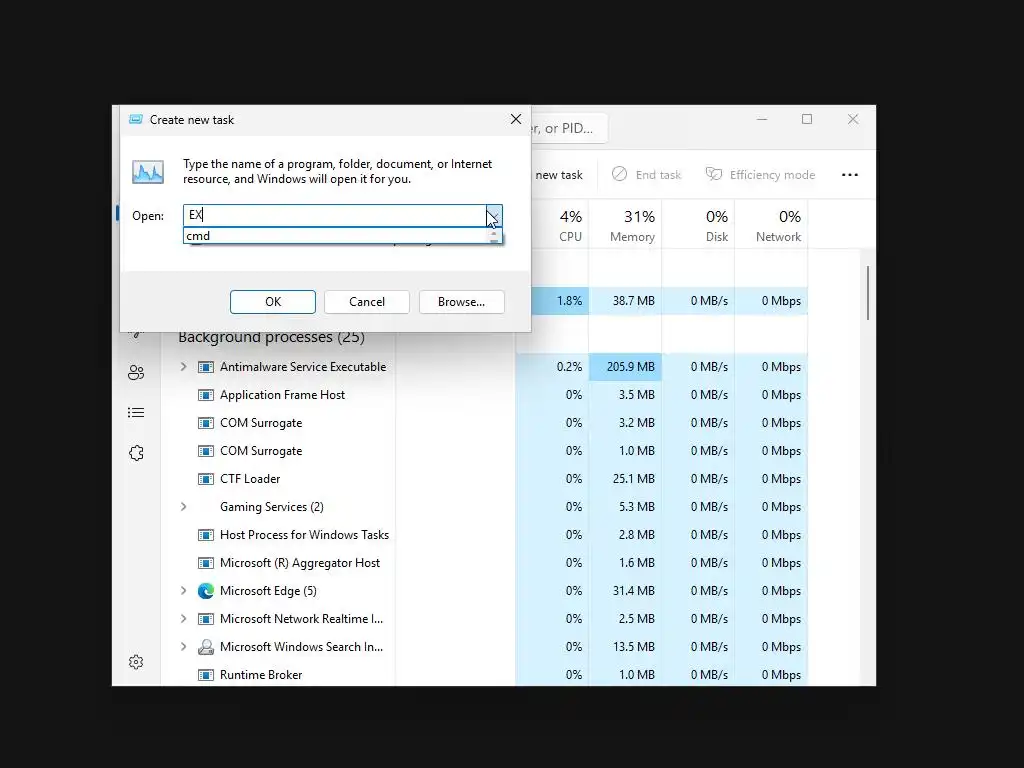Image resolution: width=1024 pixels, height=768 pixels.
Task: Expand the Microsoft Edge (5) group
Action: [x=184, y=591]
